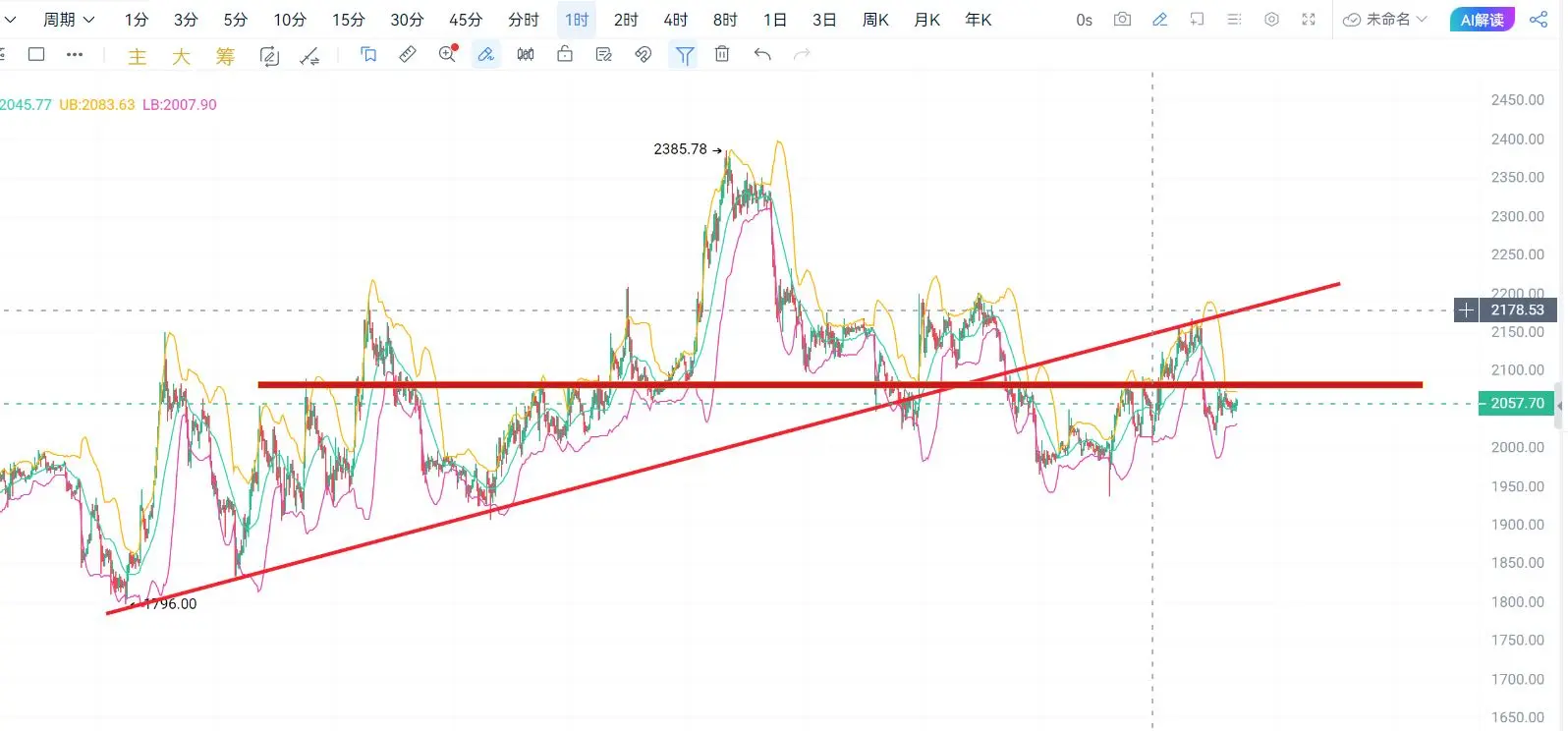
Task: Click the UB:2083.63 upper band value
Action: (x=97, y=105)
